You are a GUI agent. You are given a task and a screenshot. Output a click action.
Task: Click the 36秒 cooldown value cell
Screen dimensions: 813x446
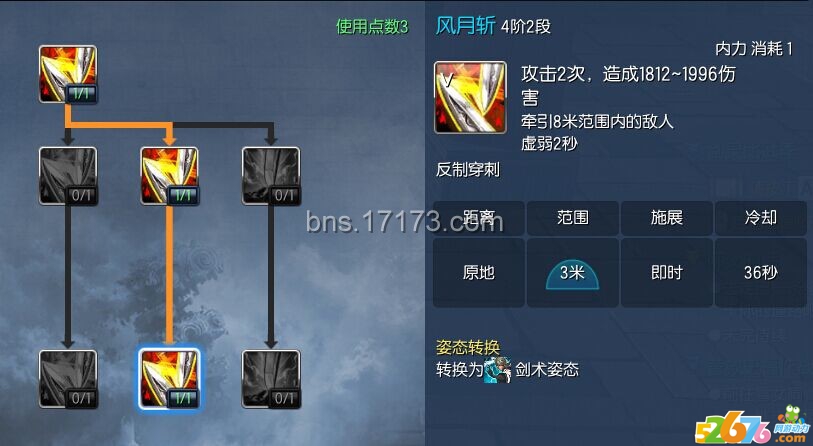pyautogui.click(x=761, y=273)
